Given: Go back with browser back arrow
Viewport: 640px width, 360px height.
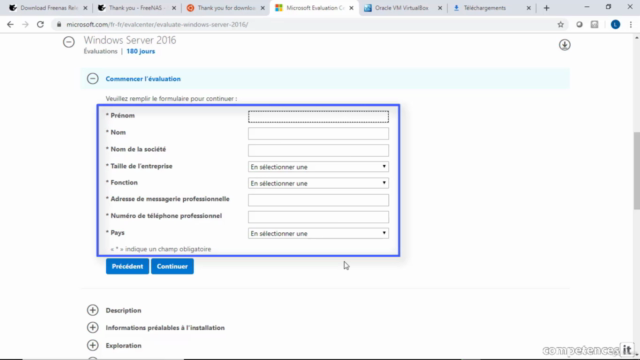Looking at the screenshot, I should tap(10, 24).
